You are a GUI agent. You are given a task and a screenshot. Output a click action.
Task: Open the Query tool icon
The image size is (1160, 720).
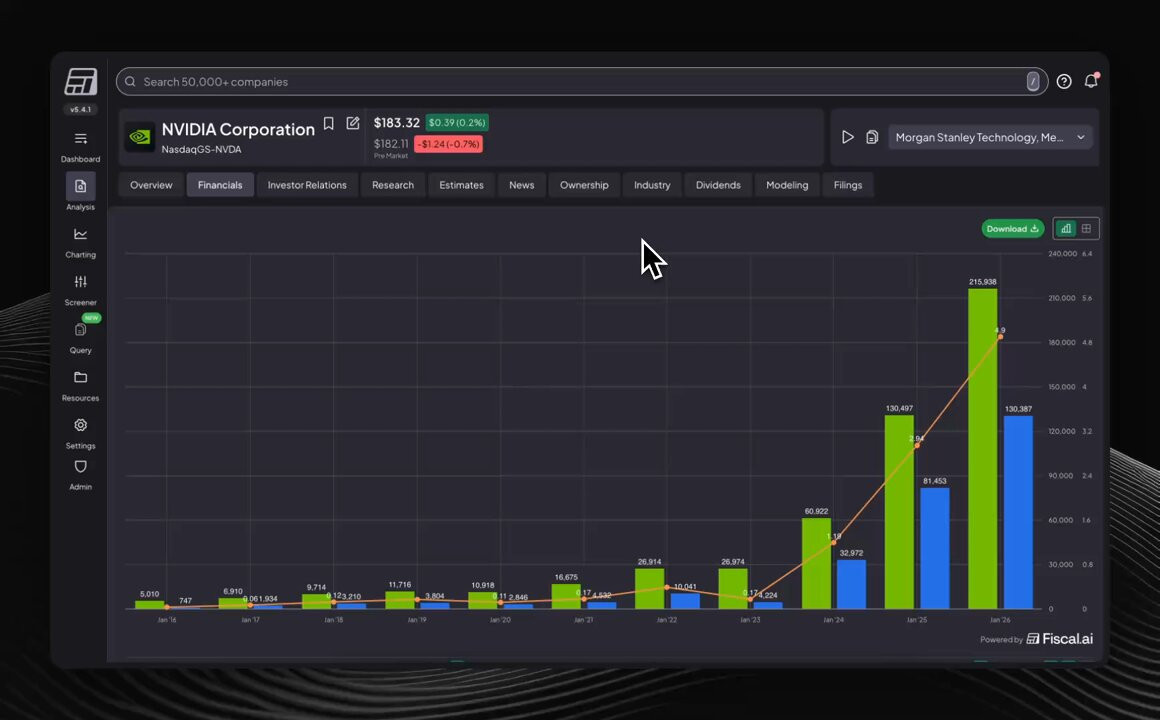81,330
